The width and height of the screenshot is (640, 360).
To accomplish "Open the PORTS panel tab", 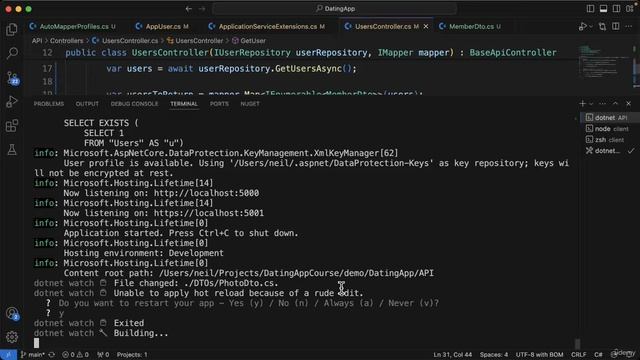I will click(219, 104).
